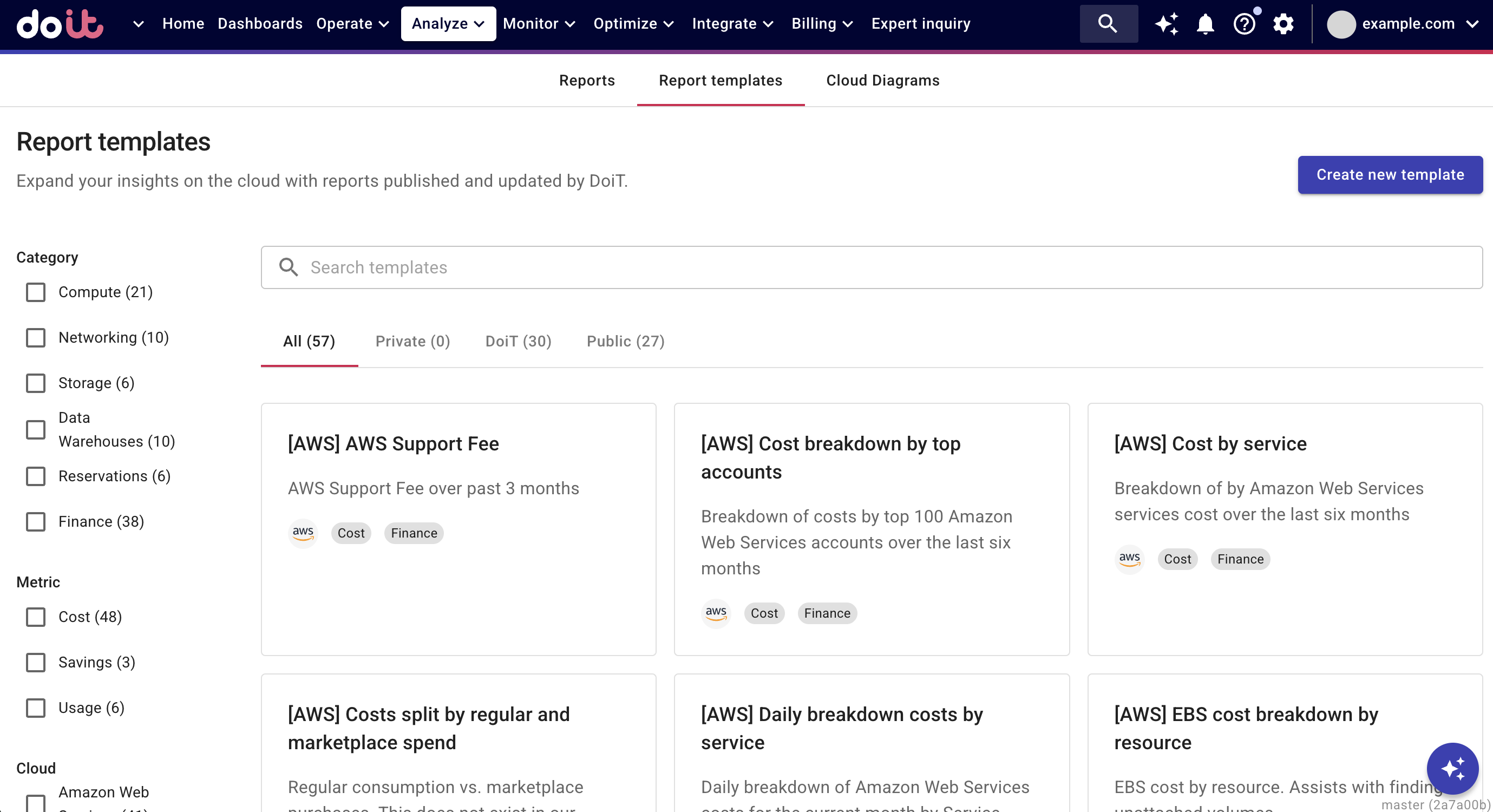Click Cost tag on Cost by service card
Image resolution: width=1493 pixels, height=812 pixels.
coord(1178,559)
